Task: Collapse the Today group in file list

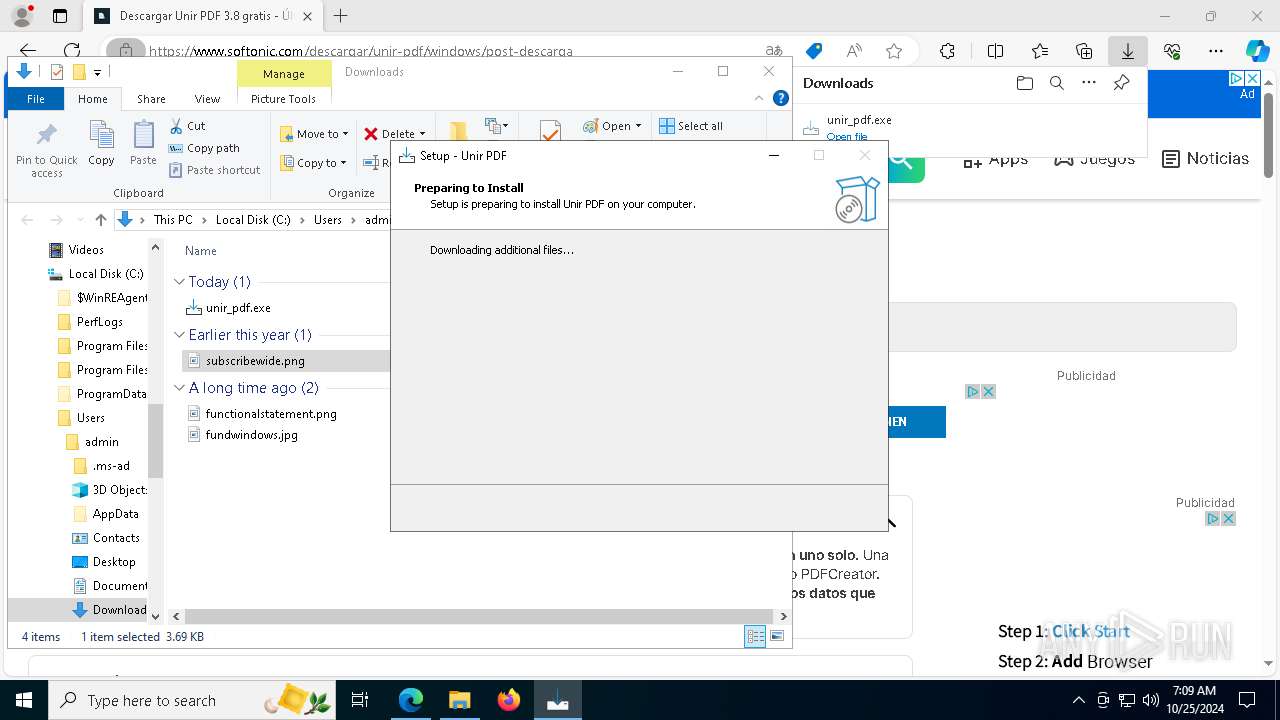Action: 180,282
